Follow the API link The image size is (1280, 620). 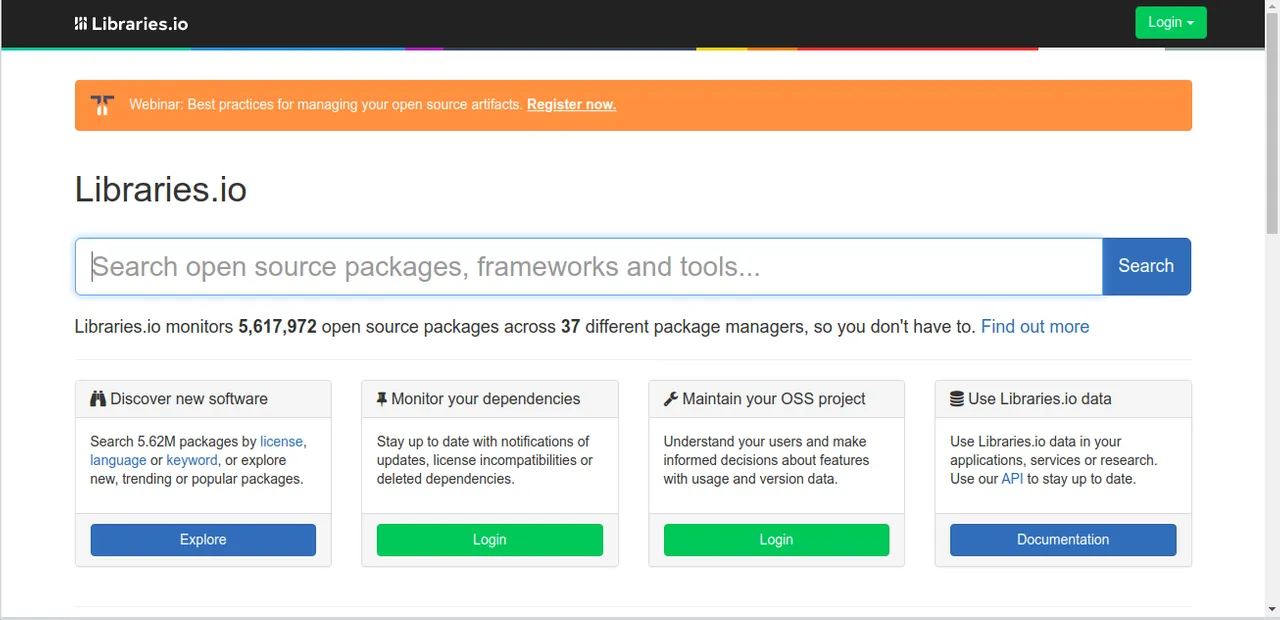pyautogui.click(x=1012, y=479)
